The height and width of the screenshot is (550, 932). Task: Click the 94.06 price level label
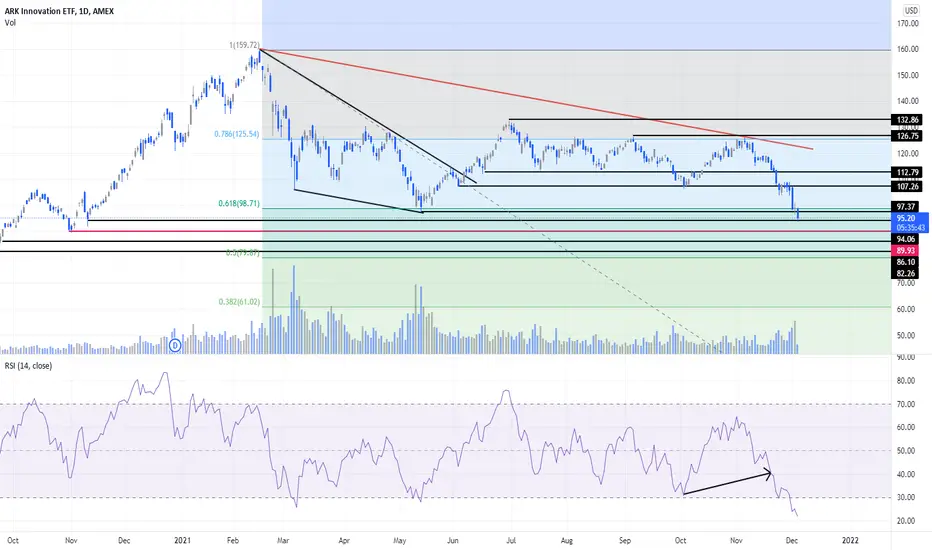pyautogui.click(x=906, y=239)
